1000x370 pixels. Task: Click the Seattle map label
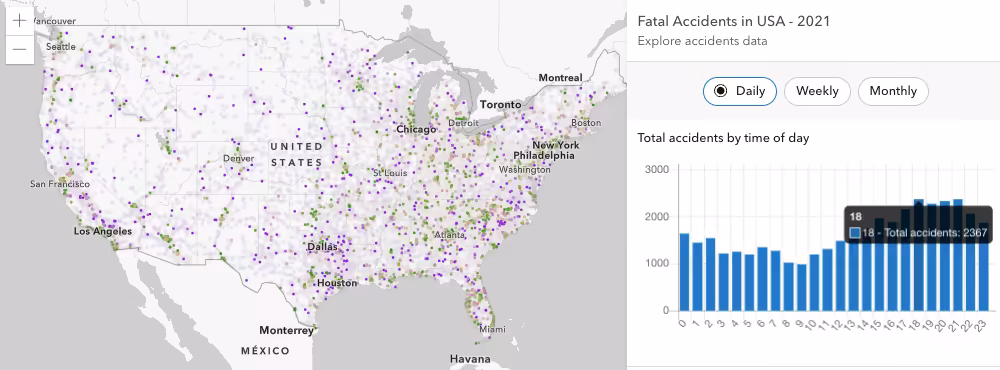[x=61, y=47]
